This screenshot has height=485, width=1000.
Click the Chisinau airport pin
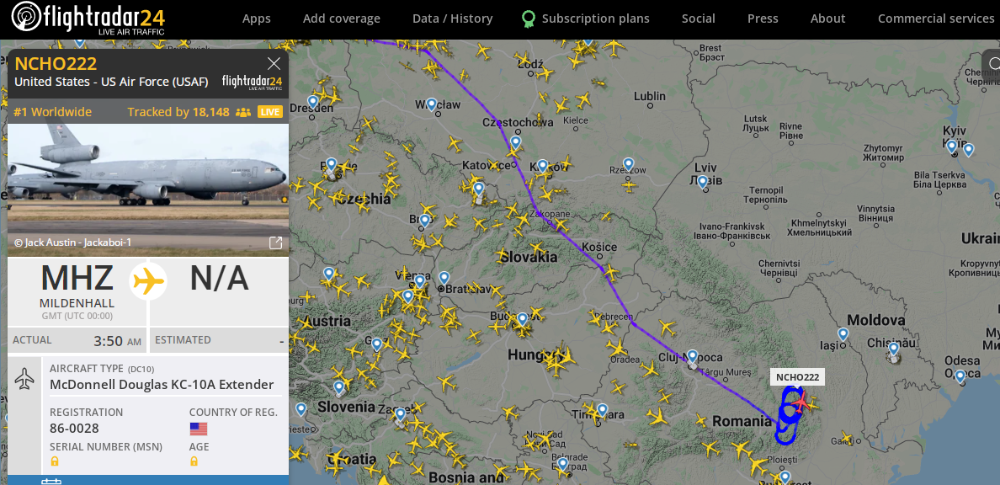coord(894,348)
